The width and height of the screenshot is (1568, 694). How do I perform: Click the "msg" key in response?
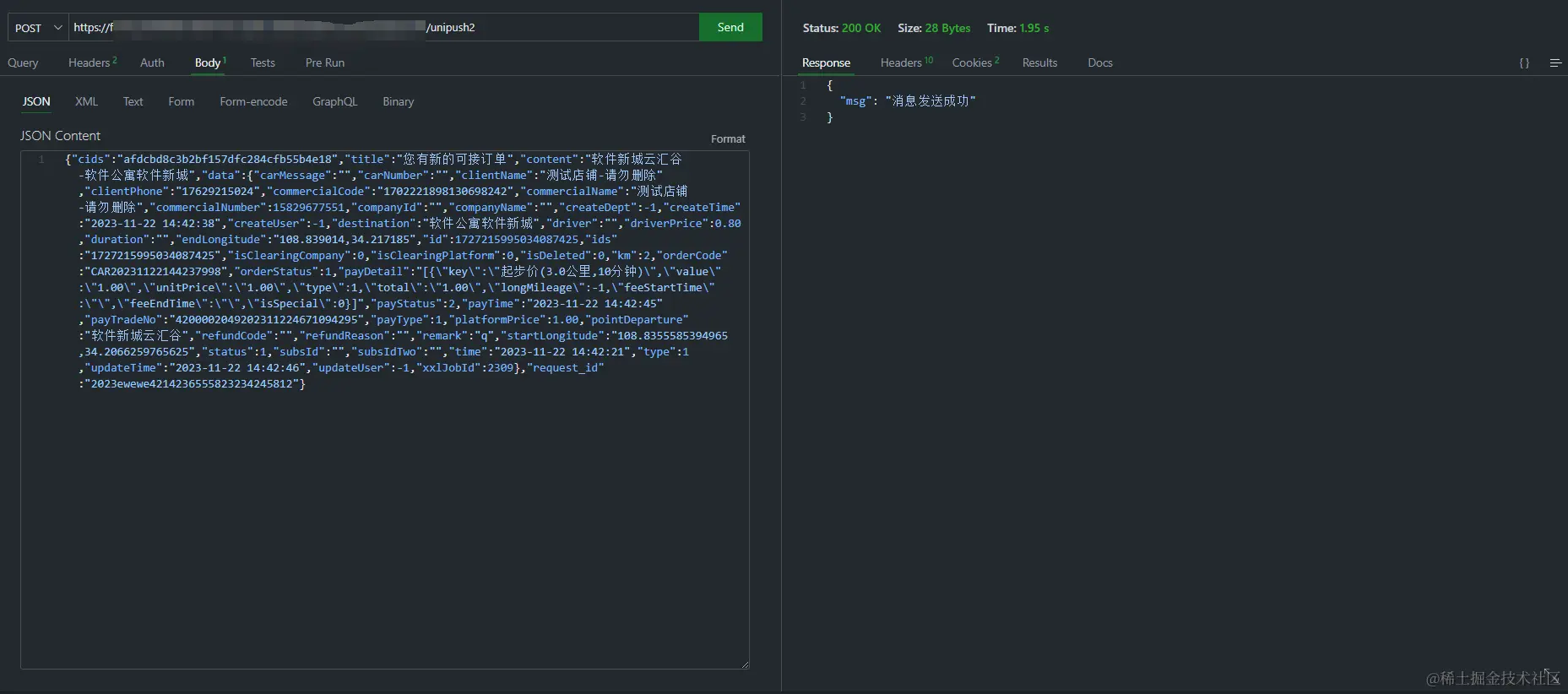pyautogui.click(x=855, y=101)
